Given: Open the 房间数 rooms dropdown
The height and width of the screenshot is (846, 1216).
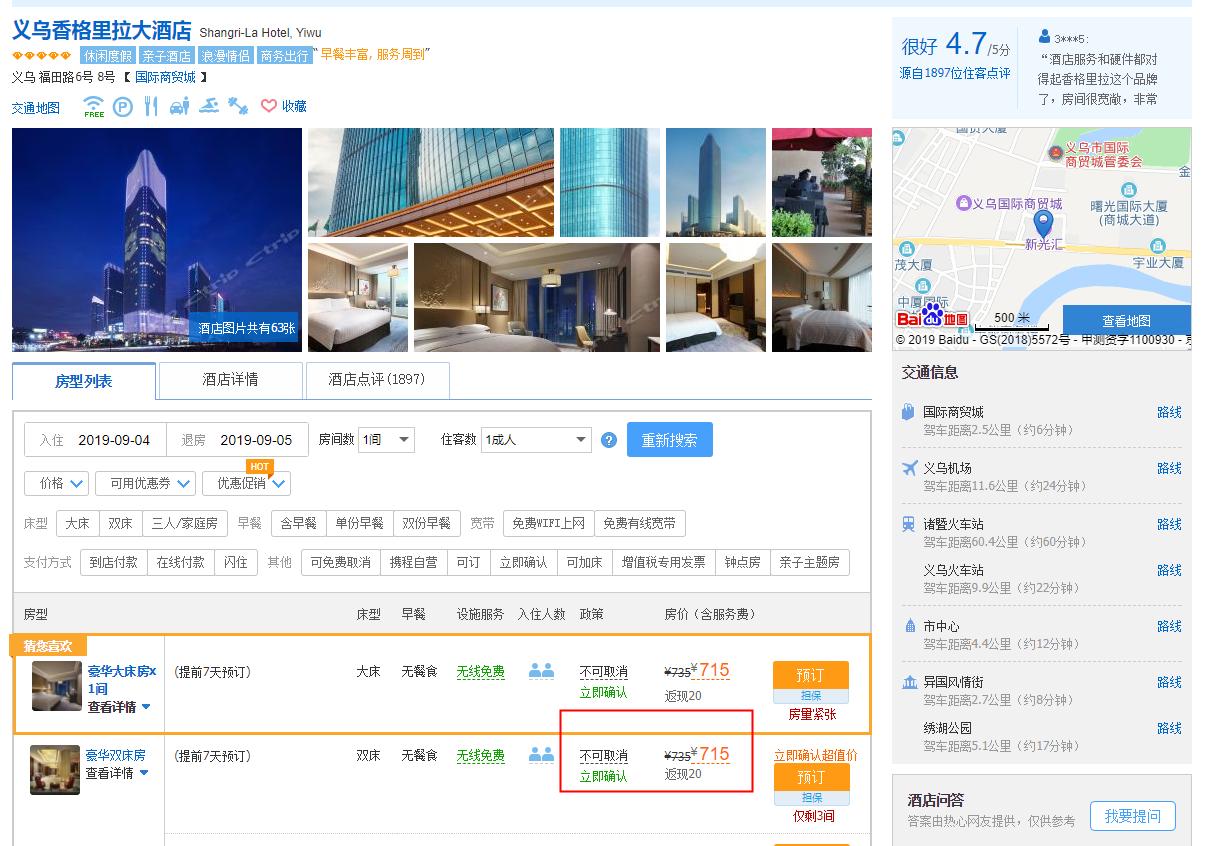Looking at the screenshot, I should pos(386,439).
